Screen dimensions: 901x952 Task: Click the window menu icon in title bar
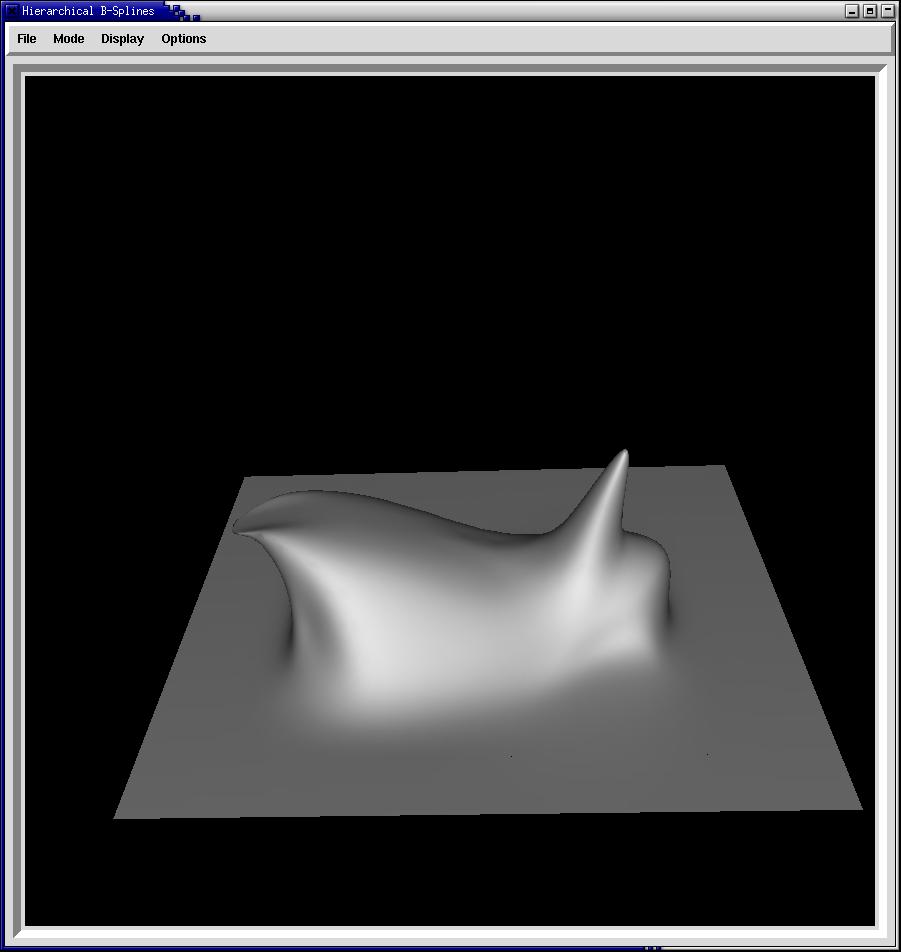click(11, 11)
